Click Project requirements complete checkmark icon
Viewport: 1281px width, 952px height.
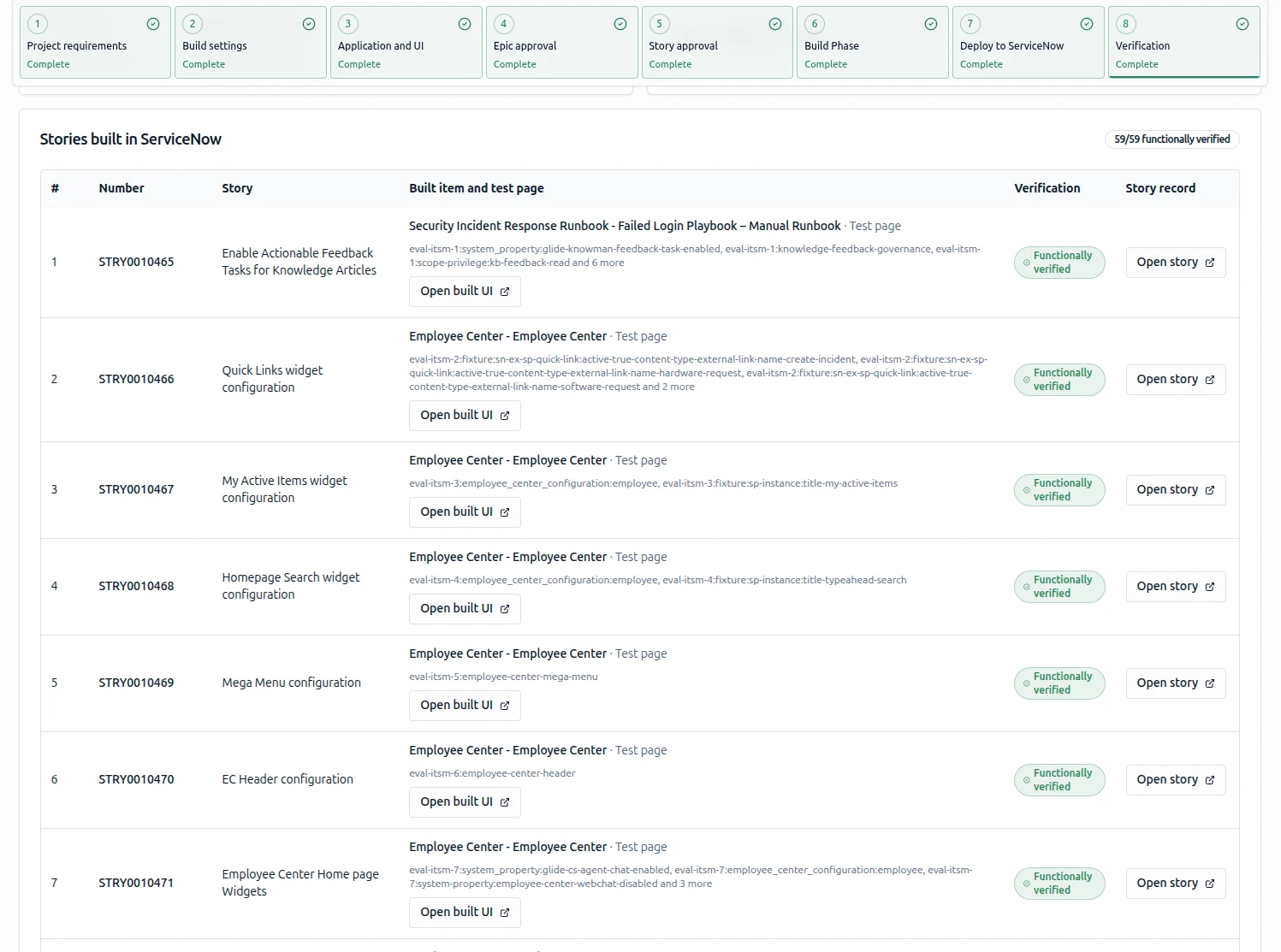[x=153, y=24]
